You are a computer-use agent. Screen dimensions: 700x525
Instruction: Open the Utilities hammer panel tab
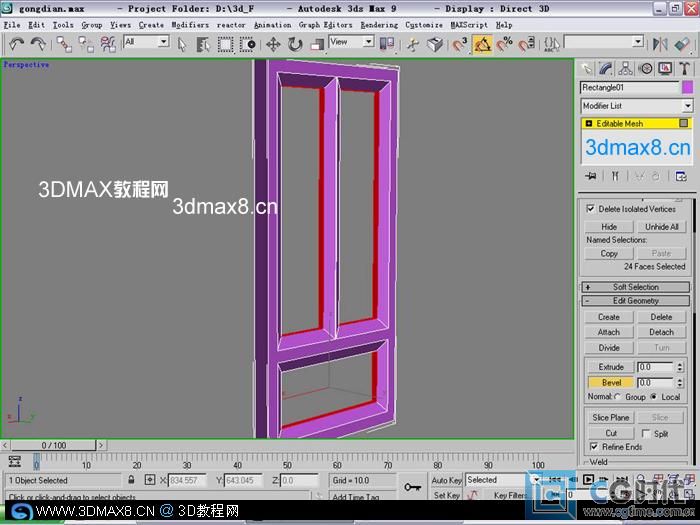(684, 68)
